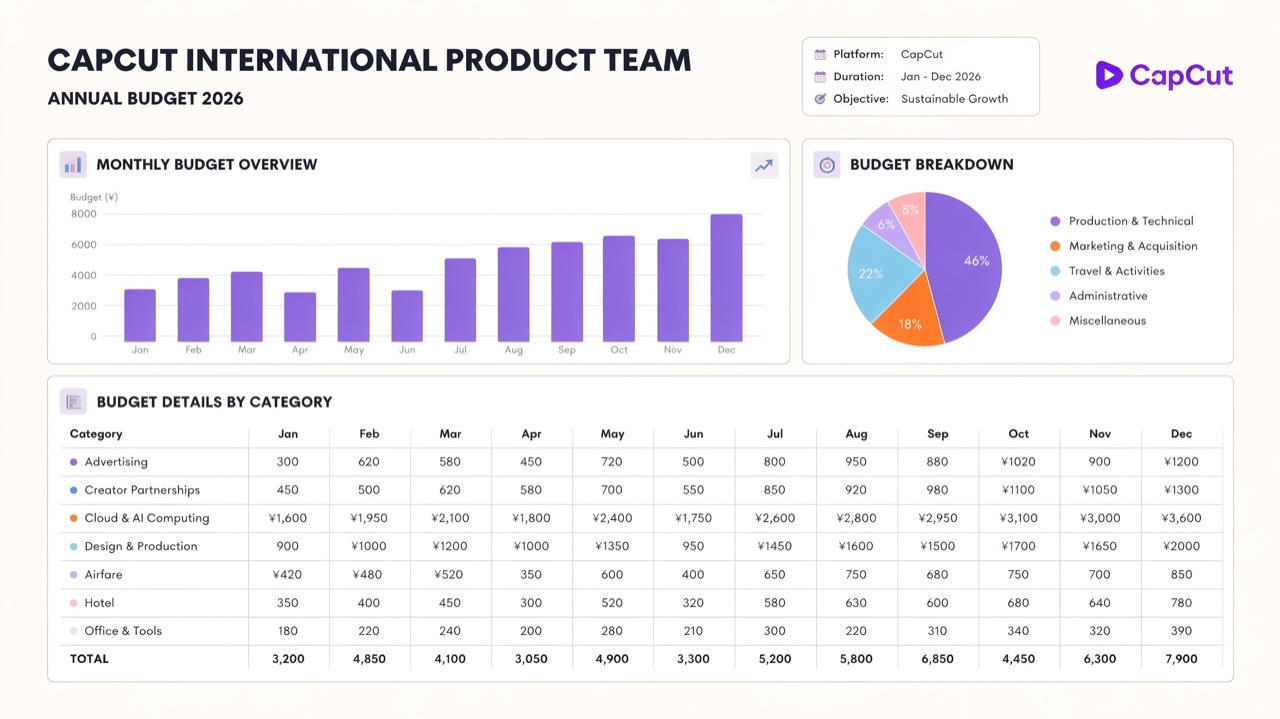The height and width of the screenshot is (719, 1280).
Task: Click the Creator Partnerships row bullet dot
Action: click(x=74, y=490)
